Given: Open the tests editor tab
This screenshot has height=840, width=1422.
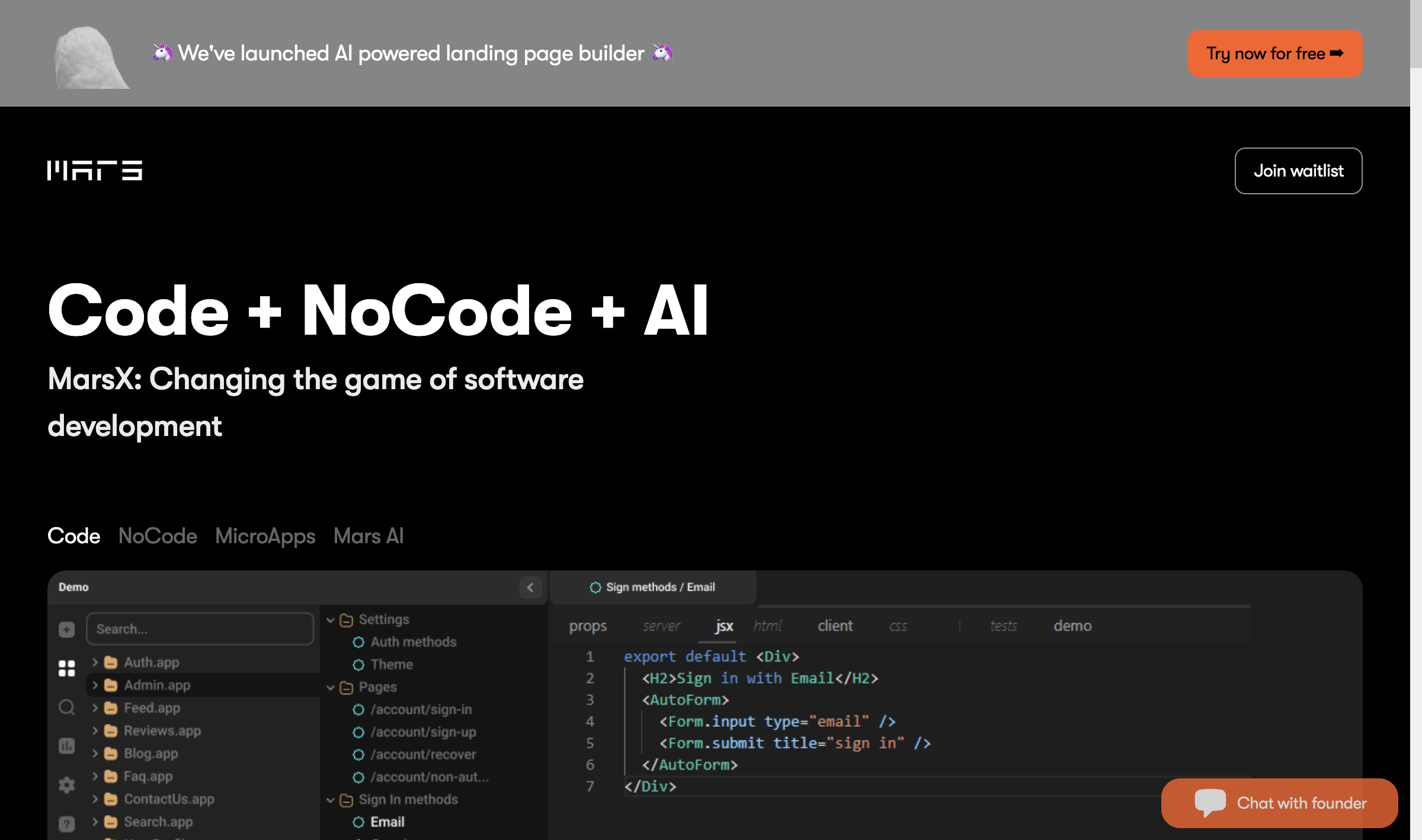Looking at the screenshot, I should (1003, 626).
